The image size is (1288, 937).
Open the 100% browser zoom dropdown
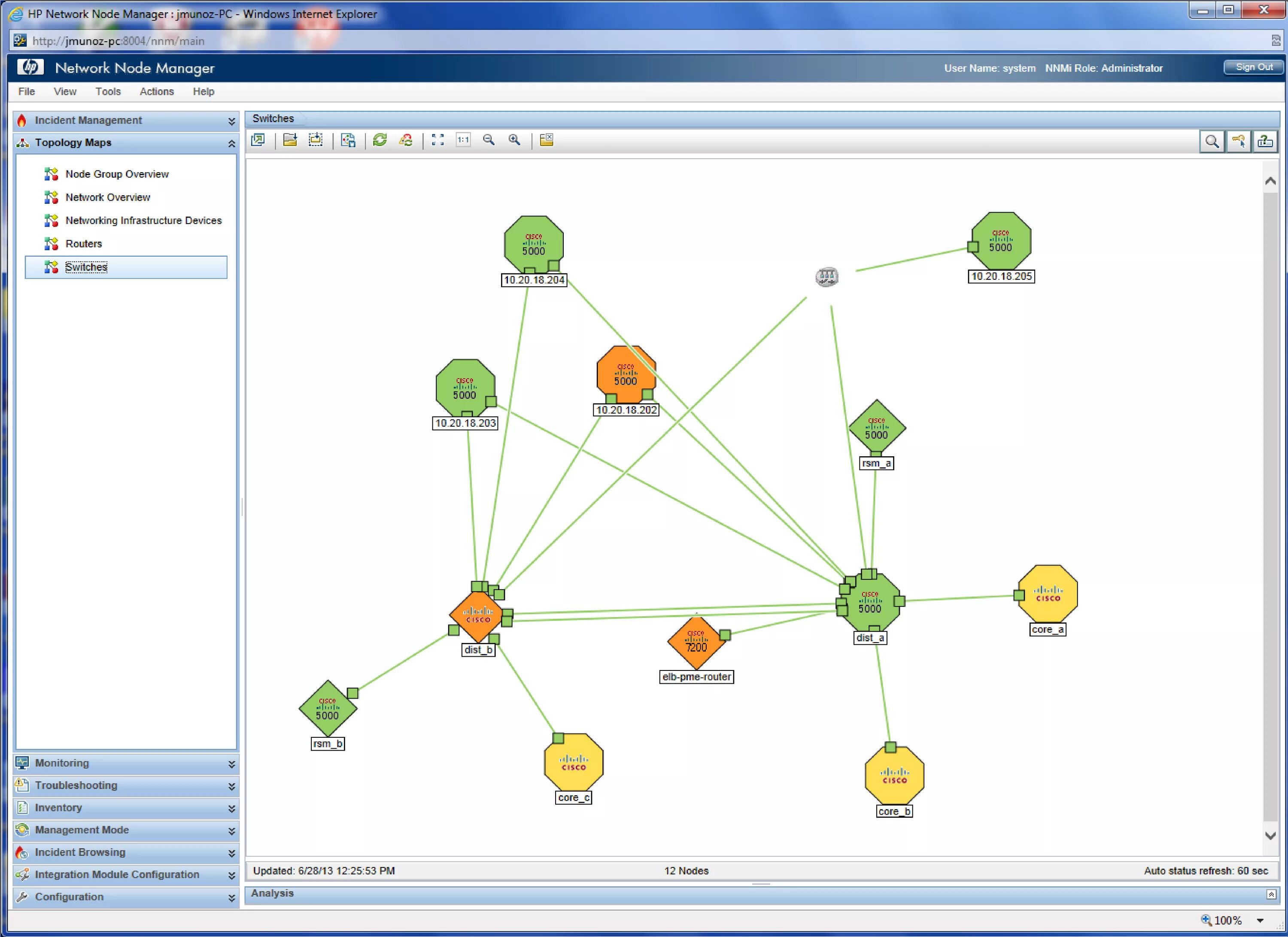coord(1260,921)
